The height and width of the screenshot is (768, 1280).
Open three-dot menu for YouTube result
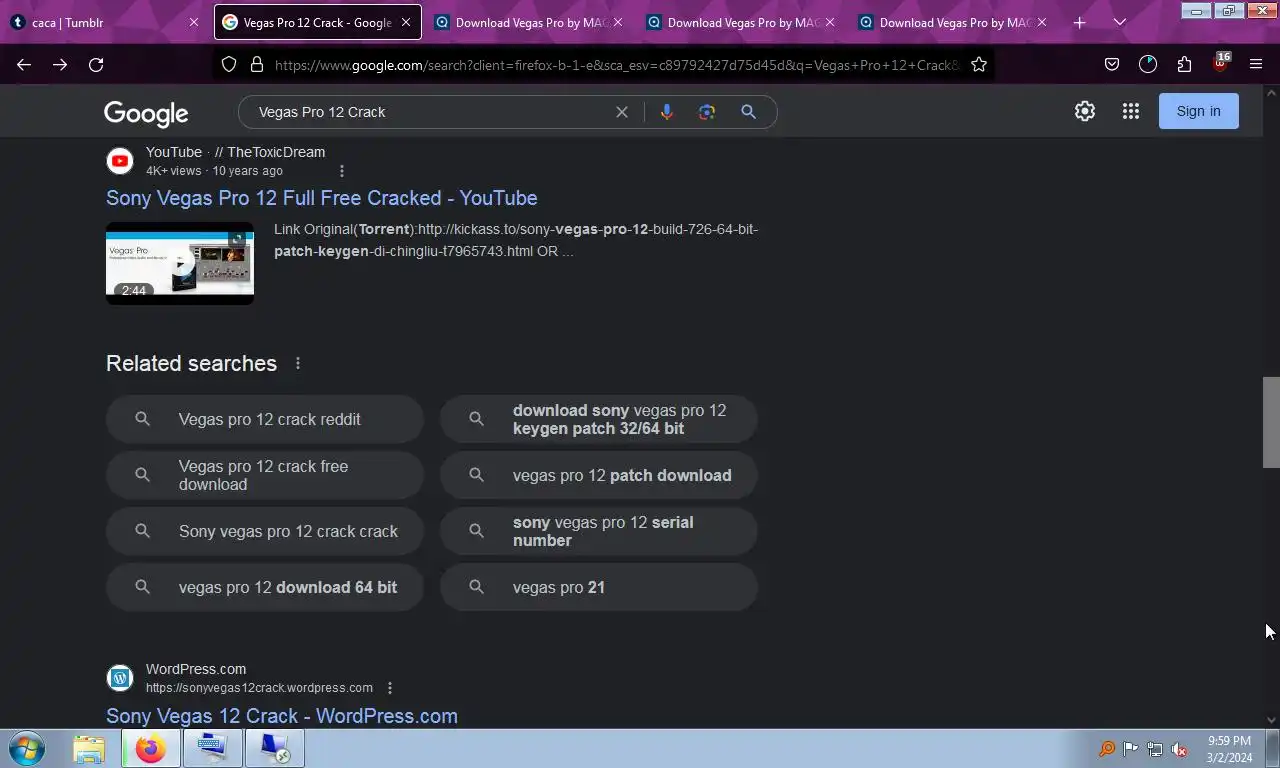coord(342,171)
